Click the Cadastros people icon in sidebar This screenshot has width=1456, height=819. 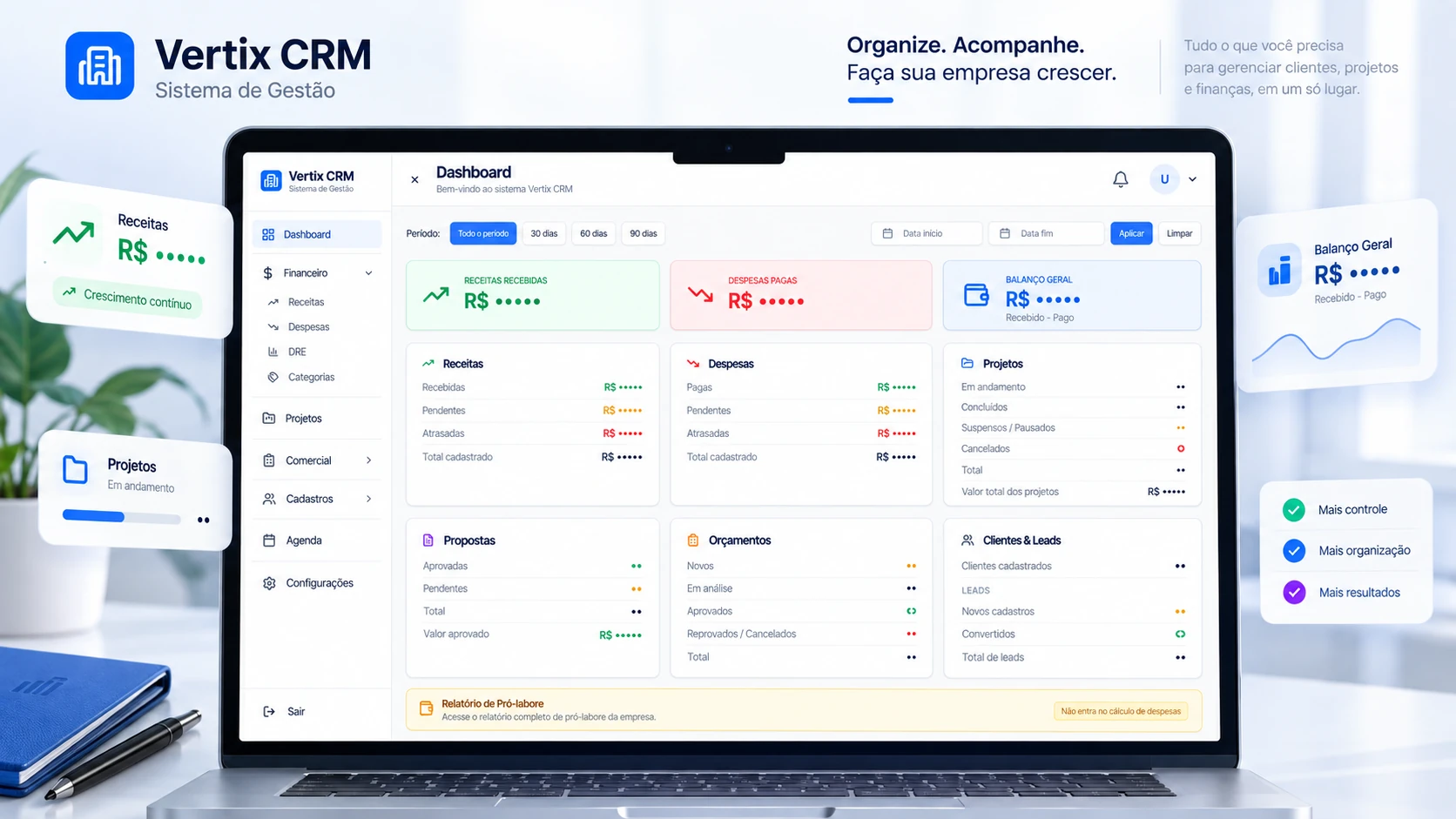(x=269, y=499)
